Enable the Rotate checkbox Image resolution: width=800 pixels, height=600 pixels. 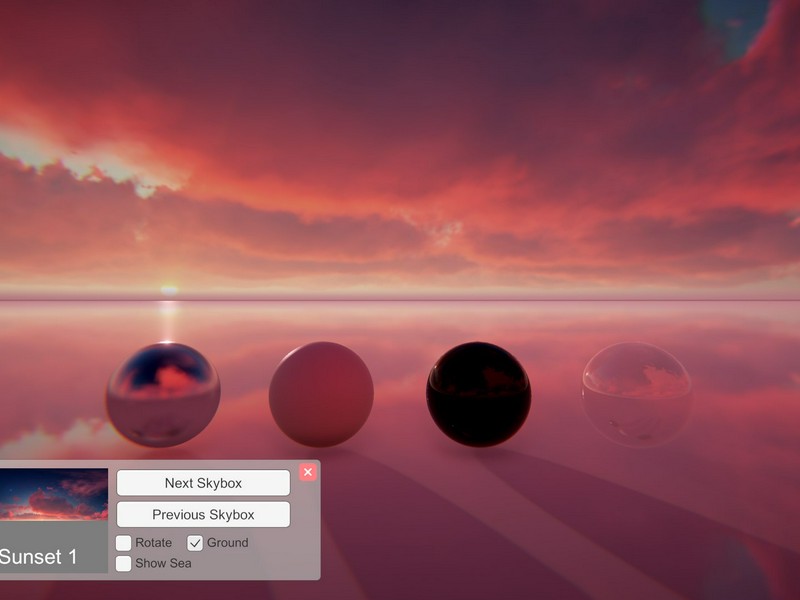[x=123, y=543]
